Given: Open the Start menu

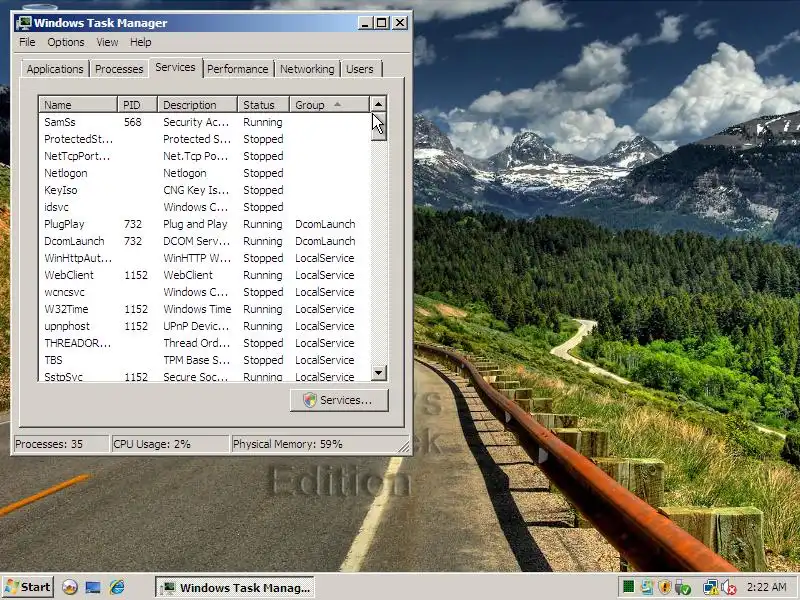Looking at the screenshot, I should coord(28,587).
